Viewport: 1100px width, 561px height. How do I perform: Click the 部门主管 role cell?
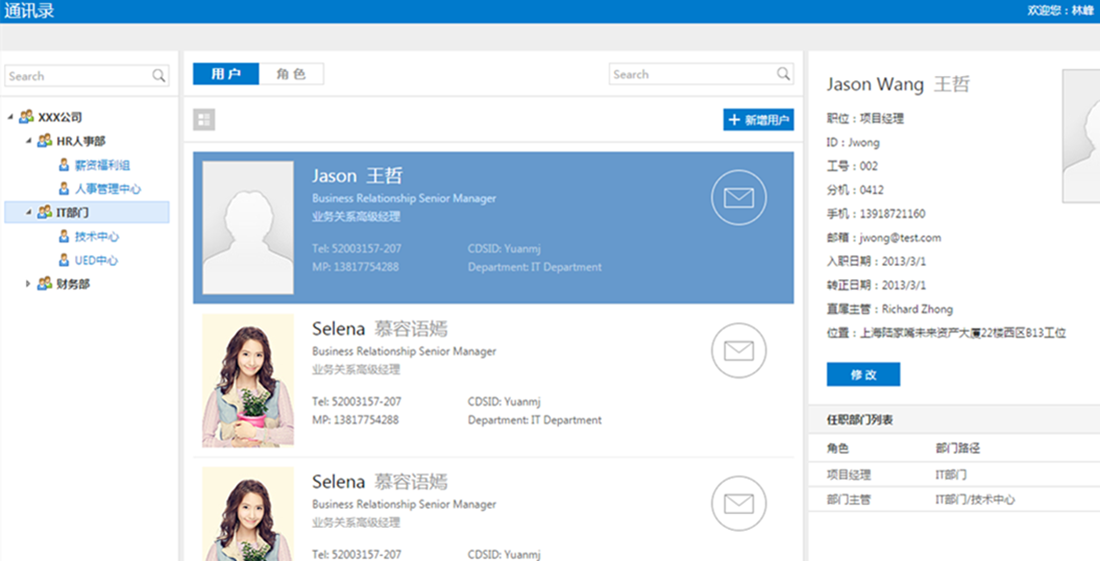click(x=849, y=500)
